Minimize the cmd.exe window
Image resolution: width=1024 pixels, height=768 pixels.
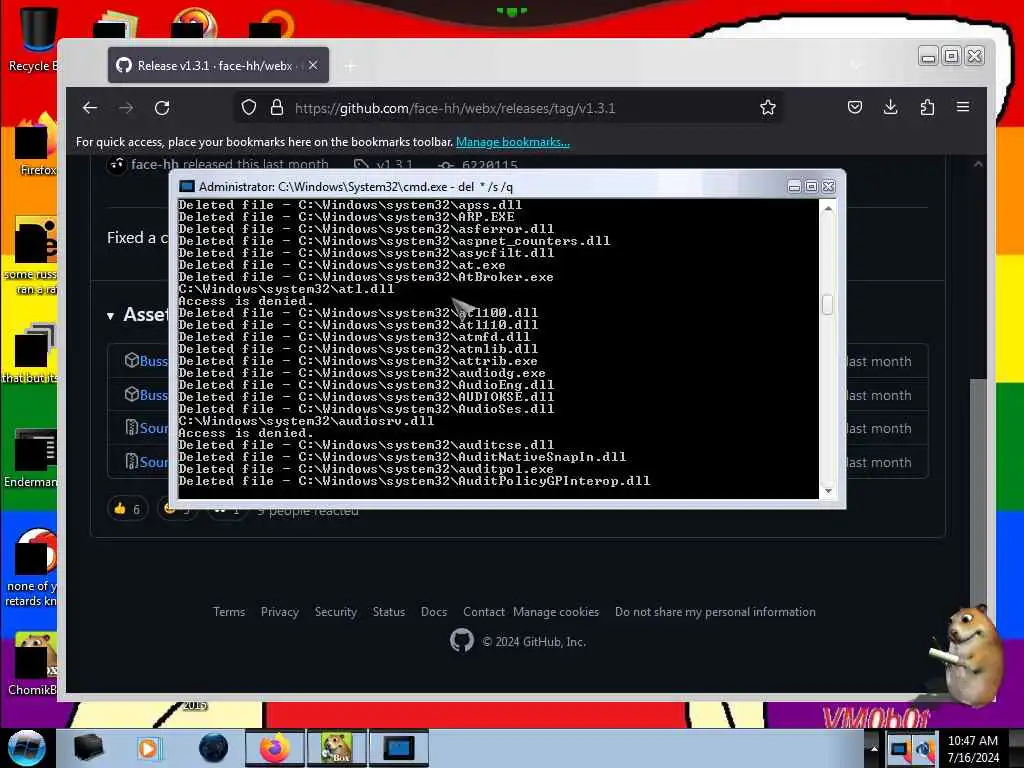[x=794, y=187]
